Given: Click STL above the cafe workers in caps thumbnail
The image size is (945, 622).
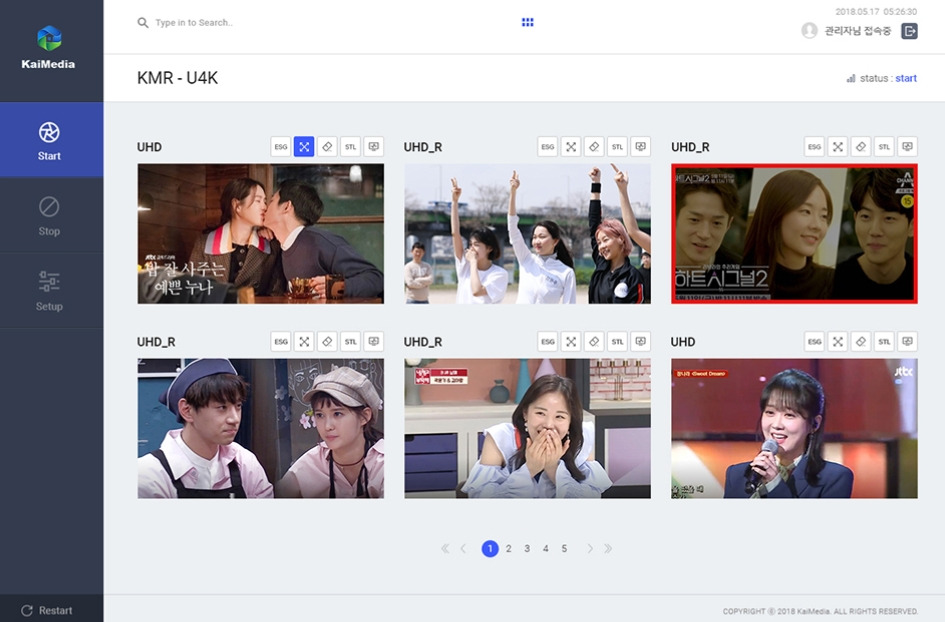Looking at the screenshot, I should [x=351, y=342].
